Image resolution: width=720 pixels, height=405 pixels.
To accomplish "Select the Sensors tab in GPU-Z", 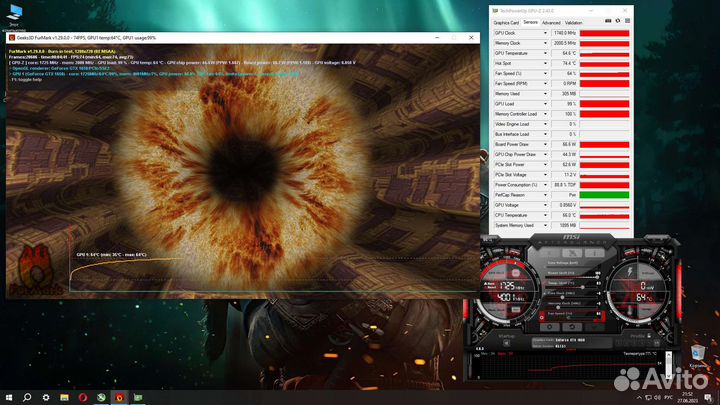I will point(530,22).
